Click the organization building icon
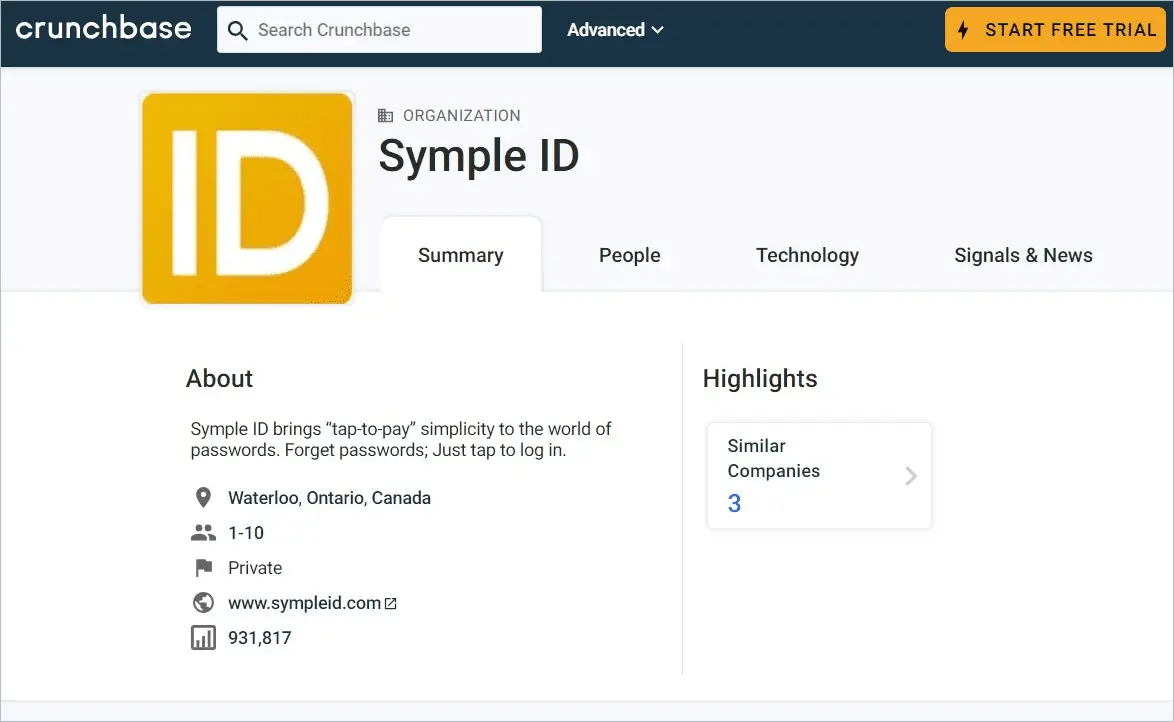The image size is (1174, 722). pos(386,115)
